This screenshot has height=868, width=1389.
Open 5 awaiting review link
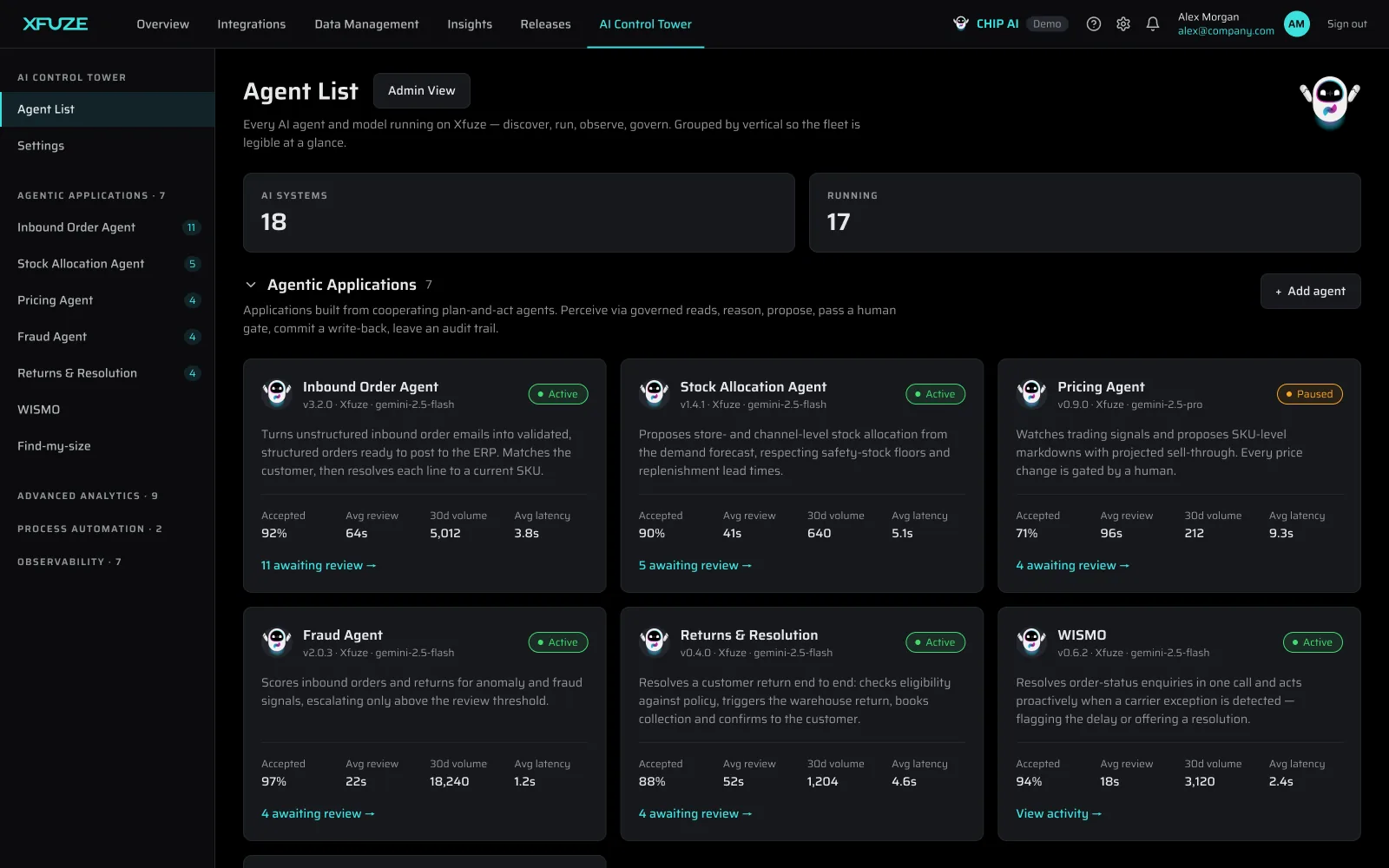pos(695,565)
